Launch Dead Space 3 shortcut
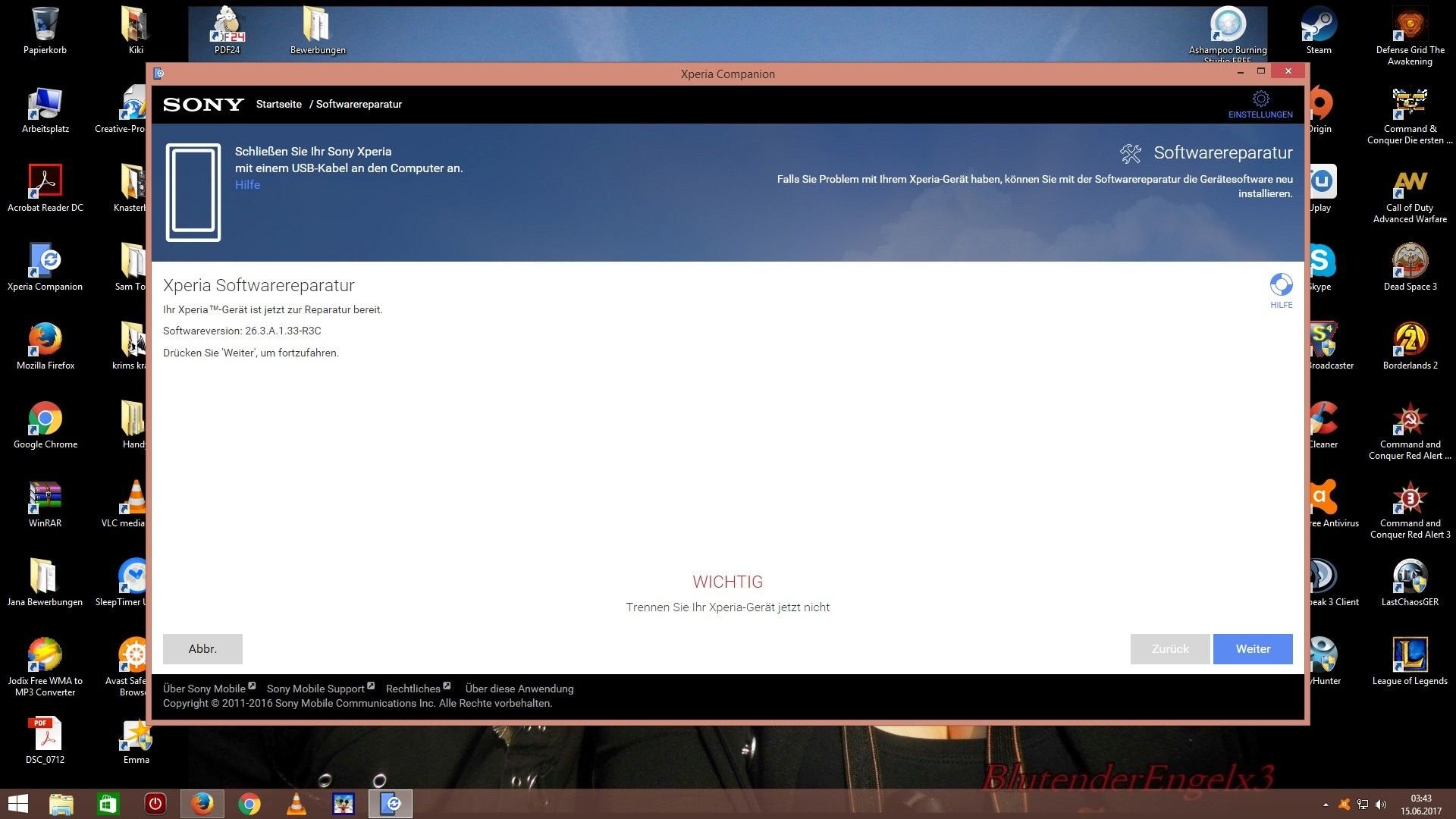 (x=1410, y=267)
